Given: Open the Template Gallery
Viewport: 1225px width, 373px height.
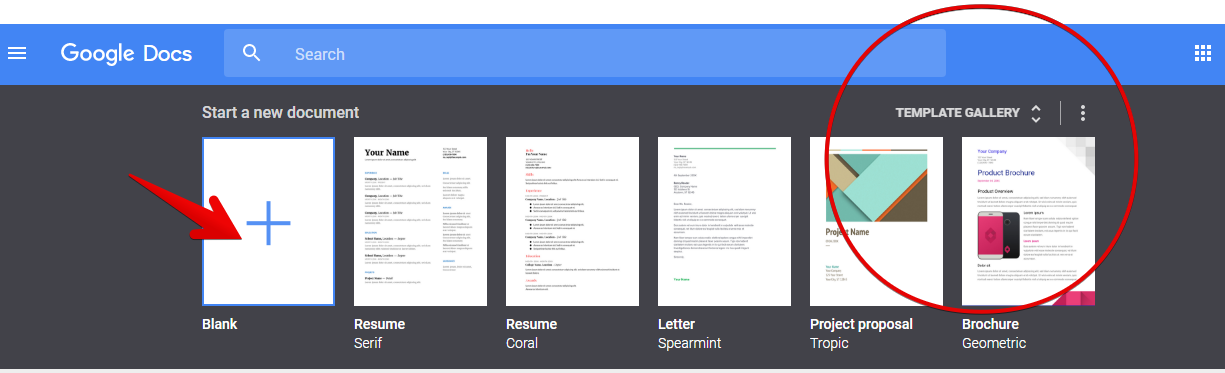Looking at the screenshot, I should 957,113.
